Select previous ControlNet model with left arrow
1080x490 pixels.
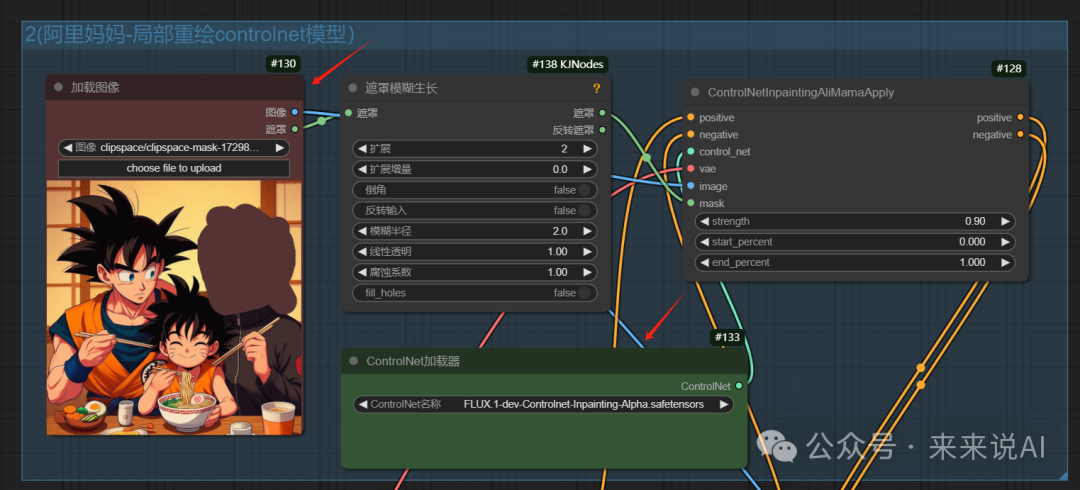click(363, 405)
